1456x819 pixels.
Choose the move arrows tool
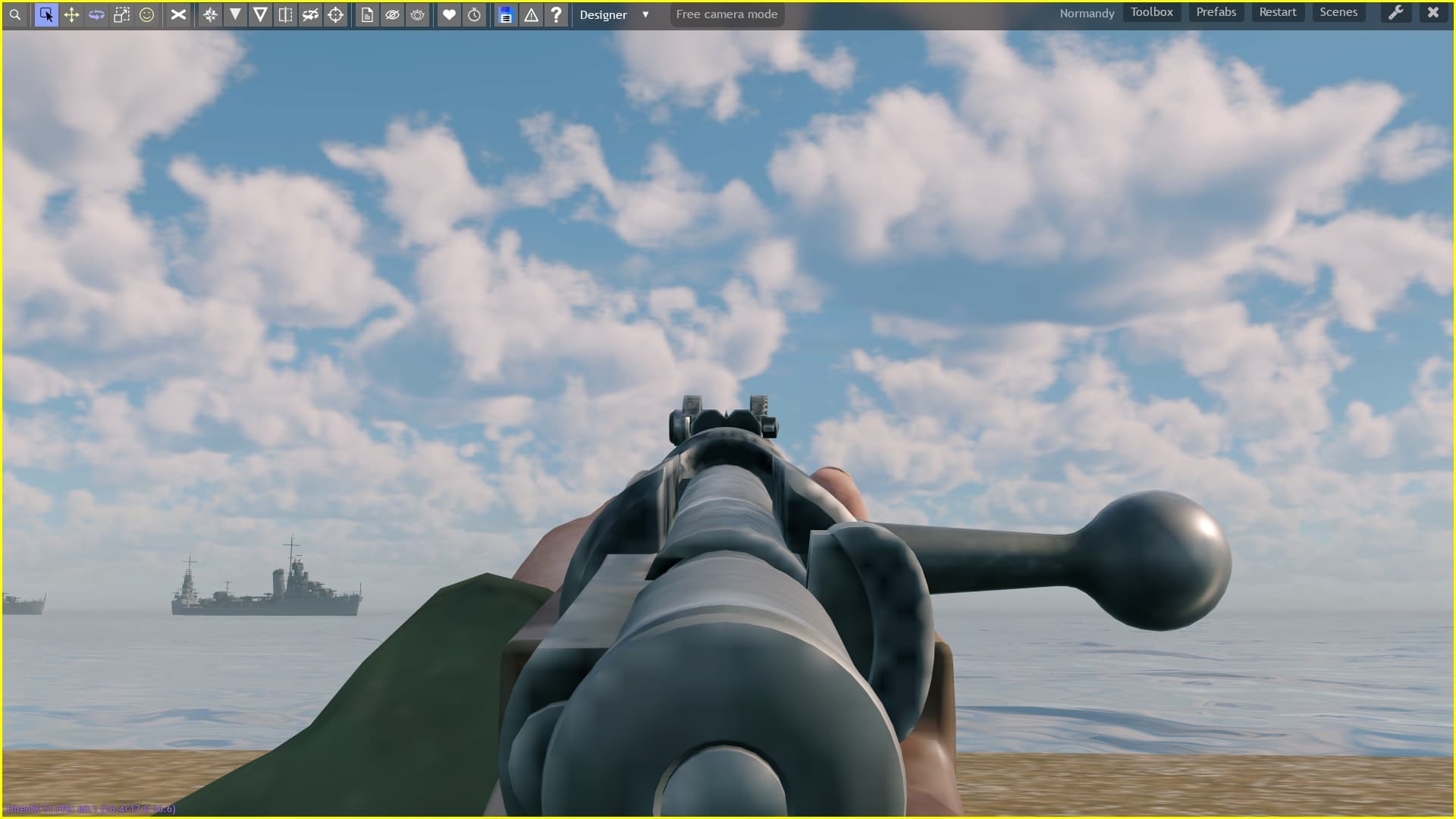point(71,14)
